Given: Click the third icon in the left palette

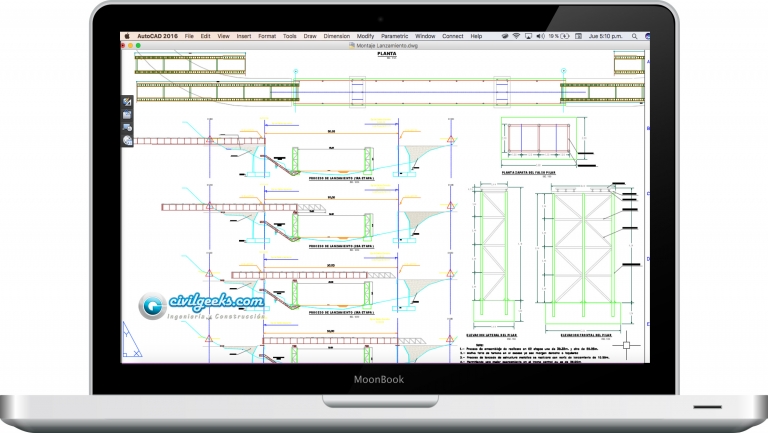Looking at the screenshot, I should coord(127,128).
